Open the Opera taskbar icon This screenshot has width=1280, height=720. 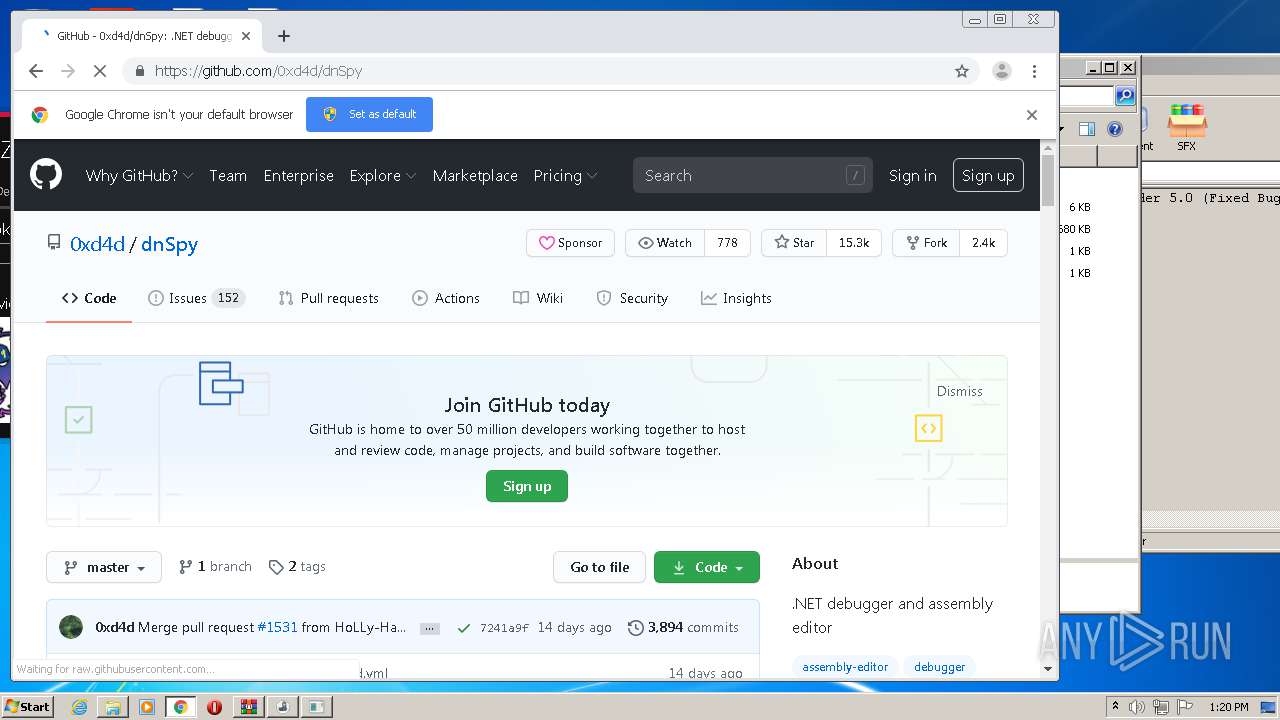214,706
